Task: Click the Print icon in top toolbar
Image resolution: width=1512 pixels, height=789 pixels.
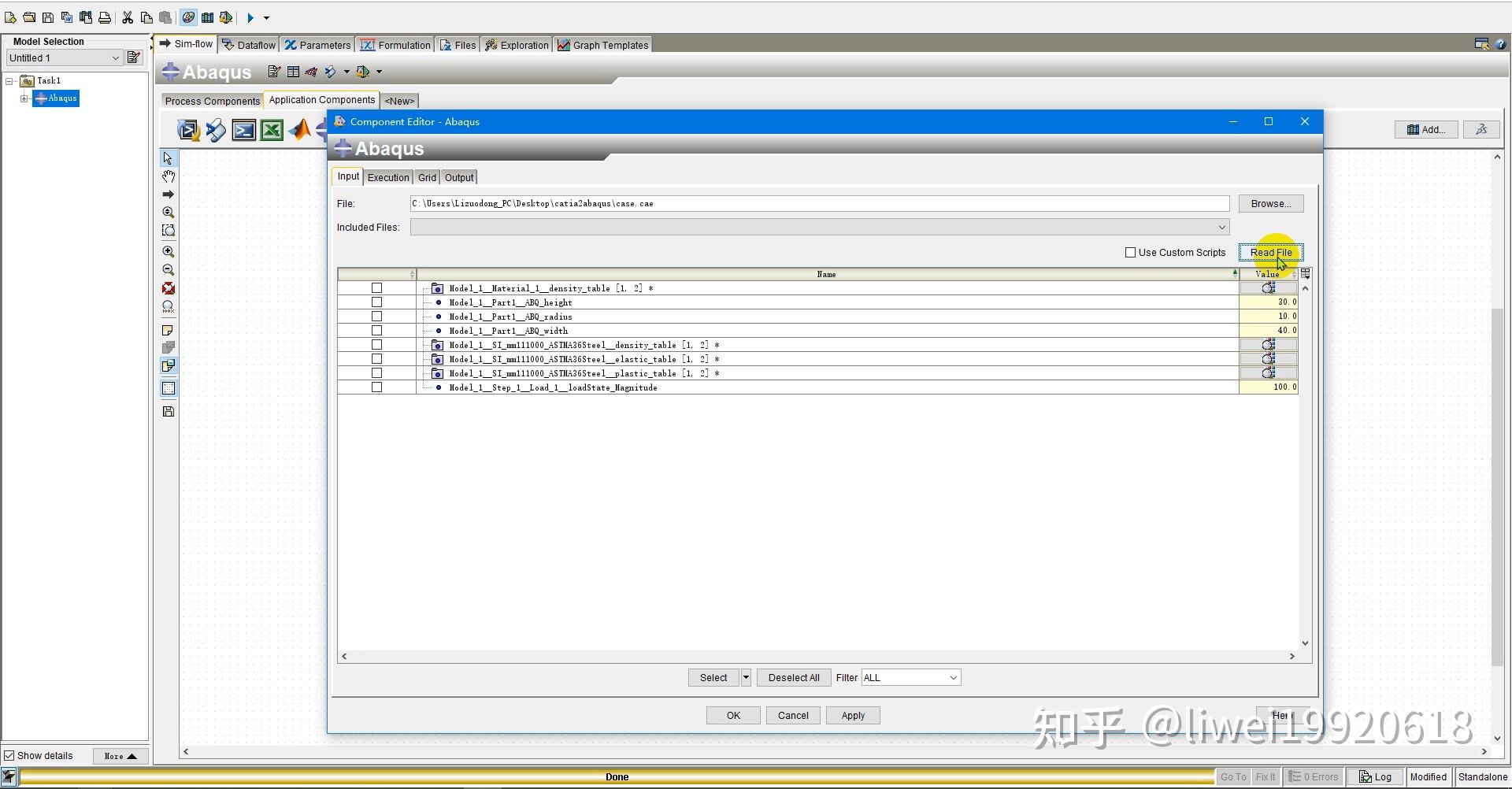Action: 105,17
